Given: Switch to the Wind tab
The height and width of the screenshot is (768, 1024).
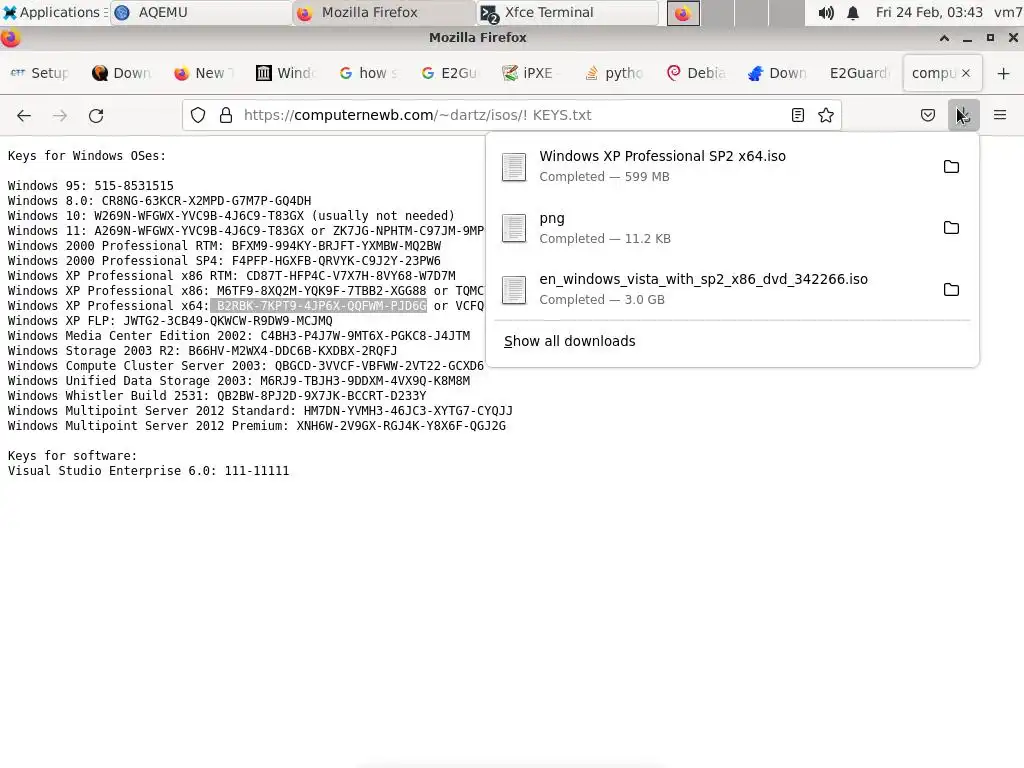Looking at the screenshot, I should coord(286,73).
